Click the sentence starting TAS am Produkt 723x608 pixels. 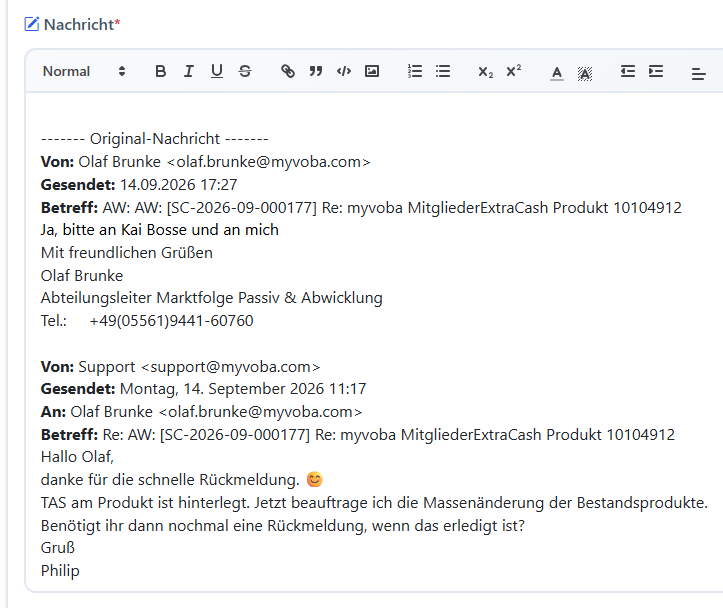(x=374, y=503)
